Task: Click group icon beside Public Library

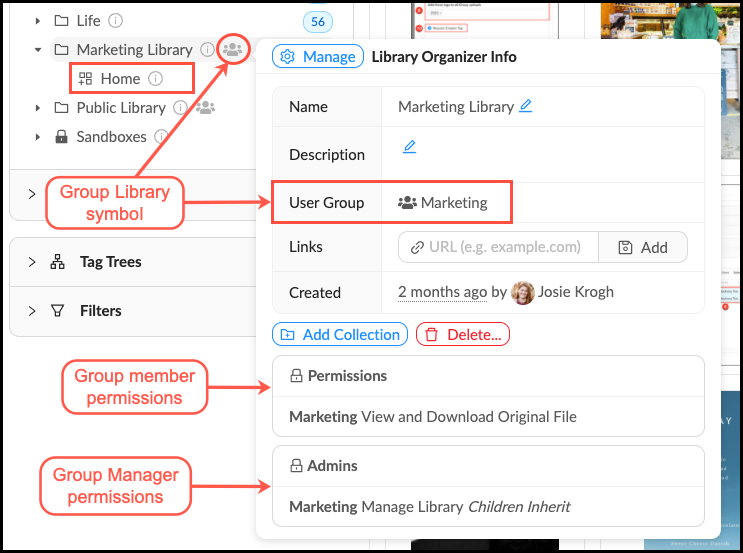Action: tap(205, 108)
